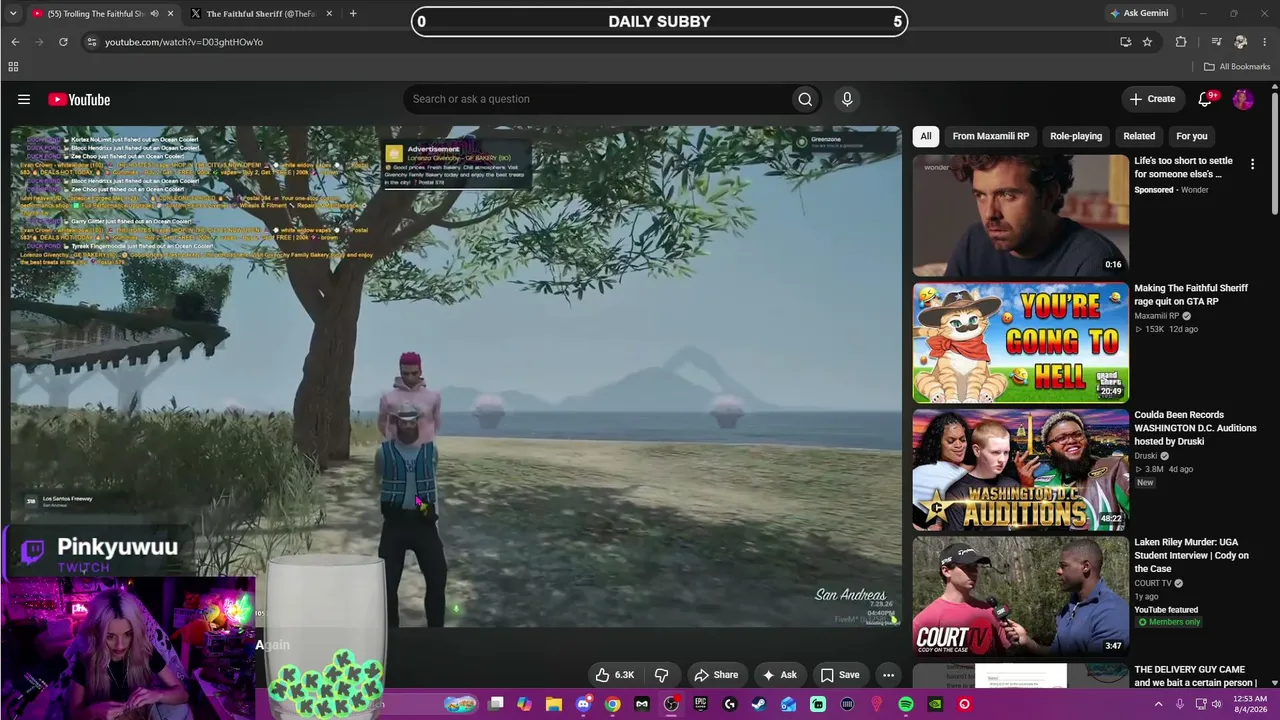
Task: Open the YouTube guide hamburger menu
Action: [x=24, y=99]
